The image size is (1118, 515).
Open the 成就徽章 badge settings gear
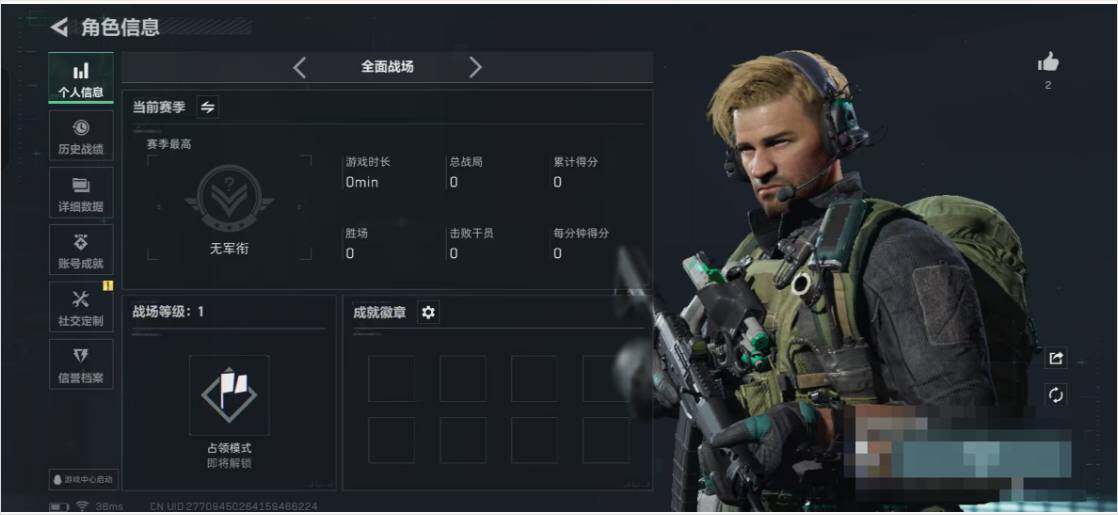tap(428, 312)
